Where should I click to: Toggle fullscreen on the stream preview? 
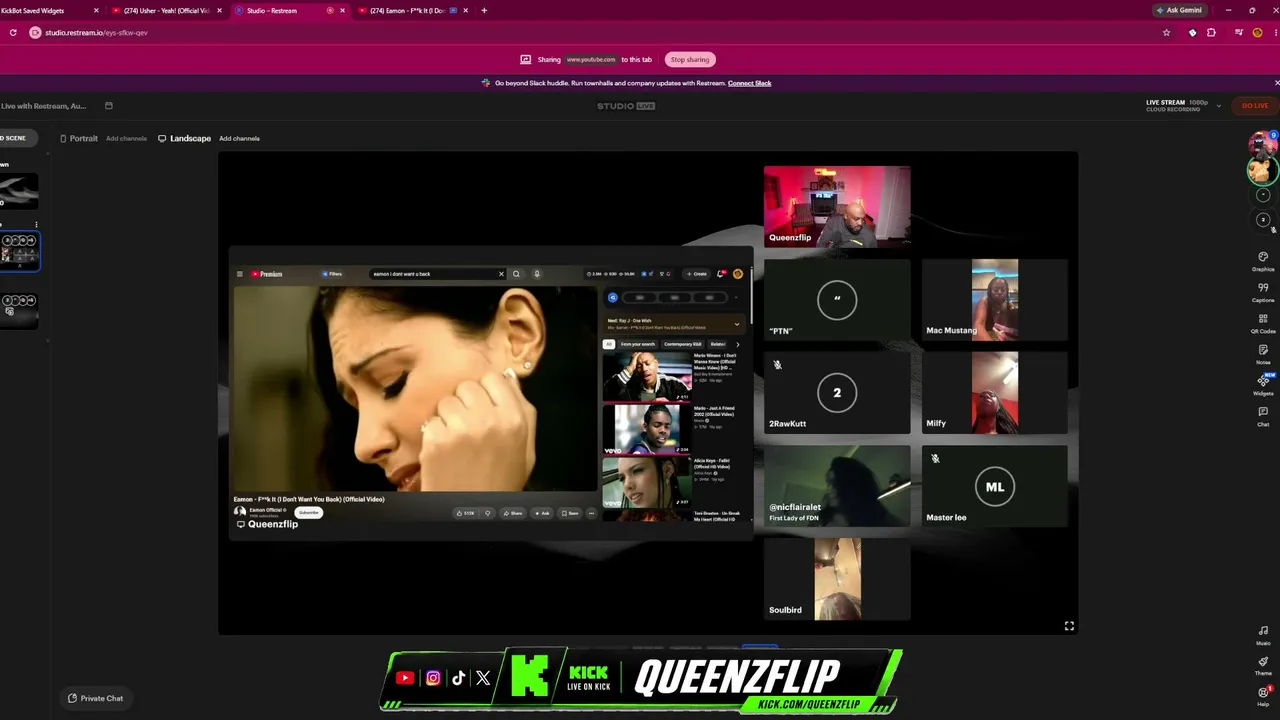(x=1069, y=626)
